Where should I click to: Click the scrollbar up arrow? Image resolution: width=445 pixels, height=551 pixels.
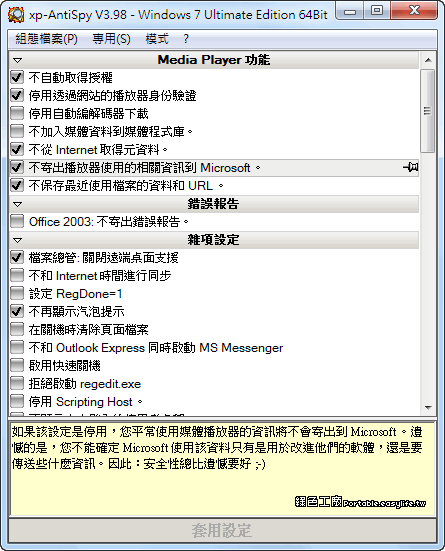pos(428,60)
